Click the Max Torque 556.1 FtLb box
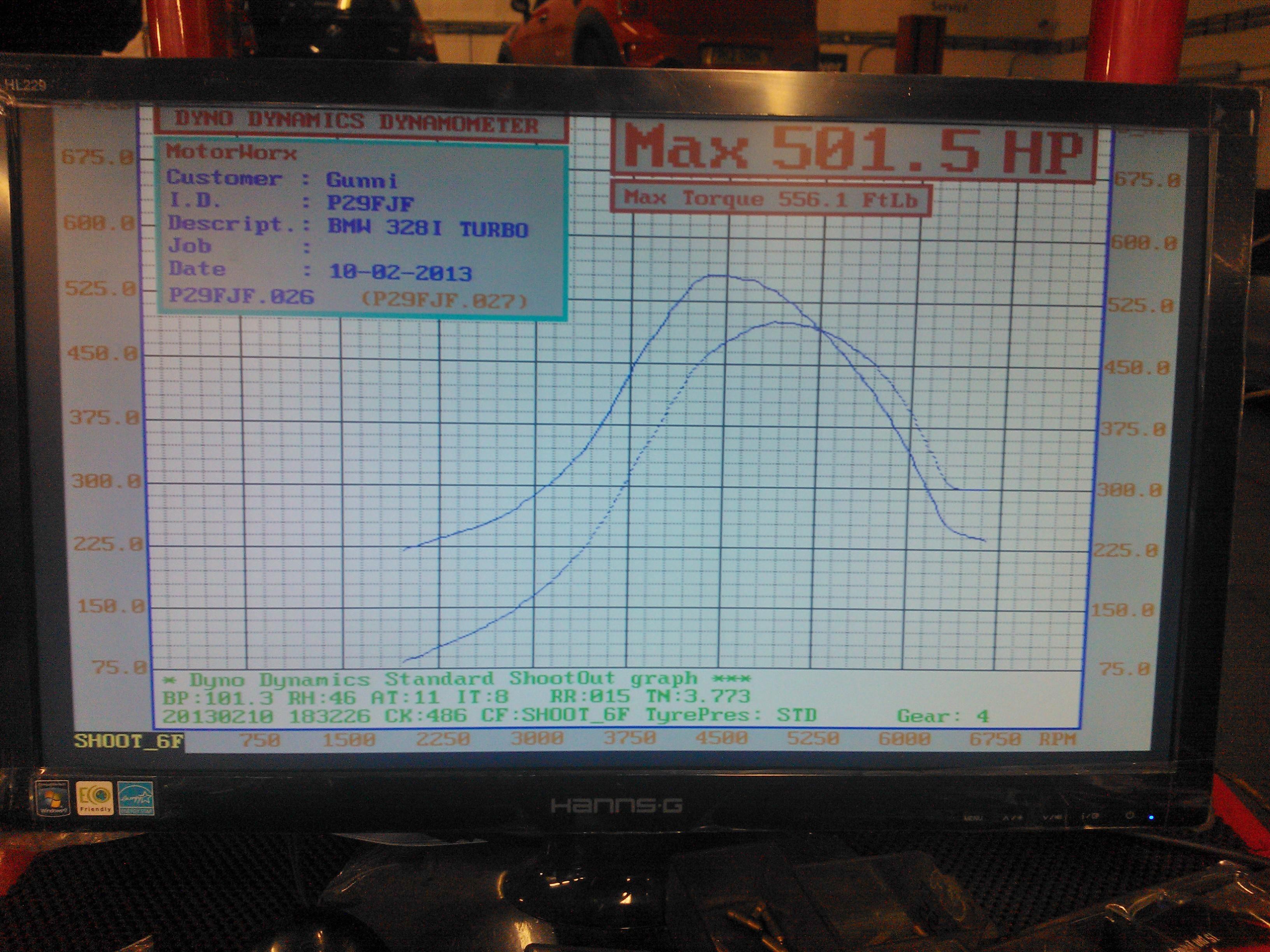The height and width of the screenshot is (952, 1270). point(770,199)
